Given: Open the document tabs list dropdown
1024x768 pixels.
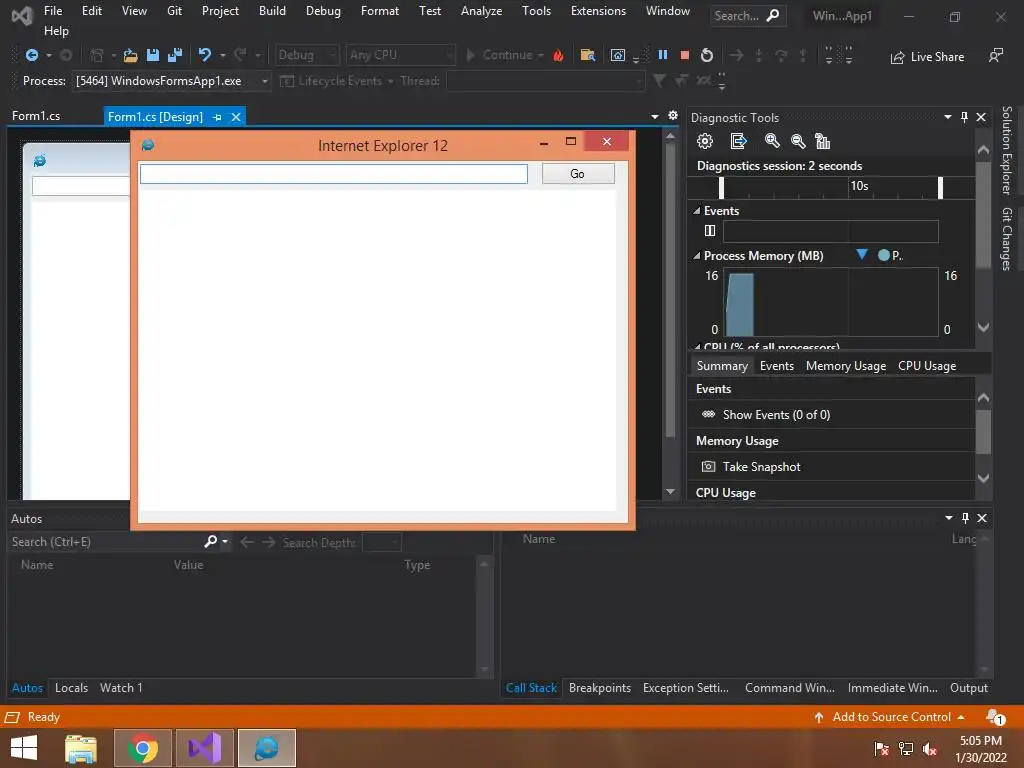Looking at the screenshot, I should point(654,116).
